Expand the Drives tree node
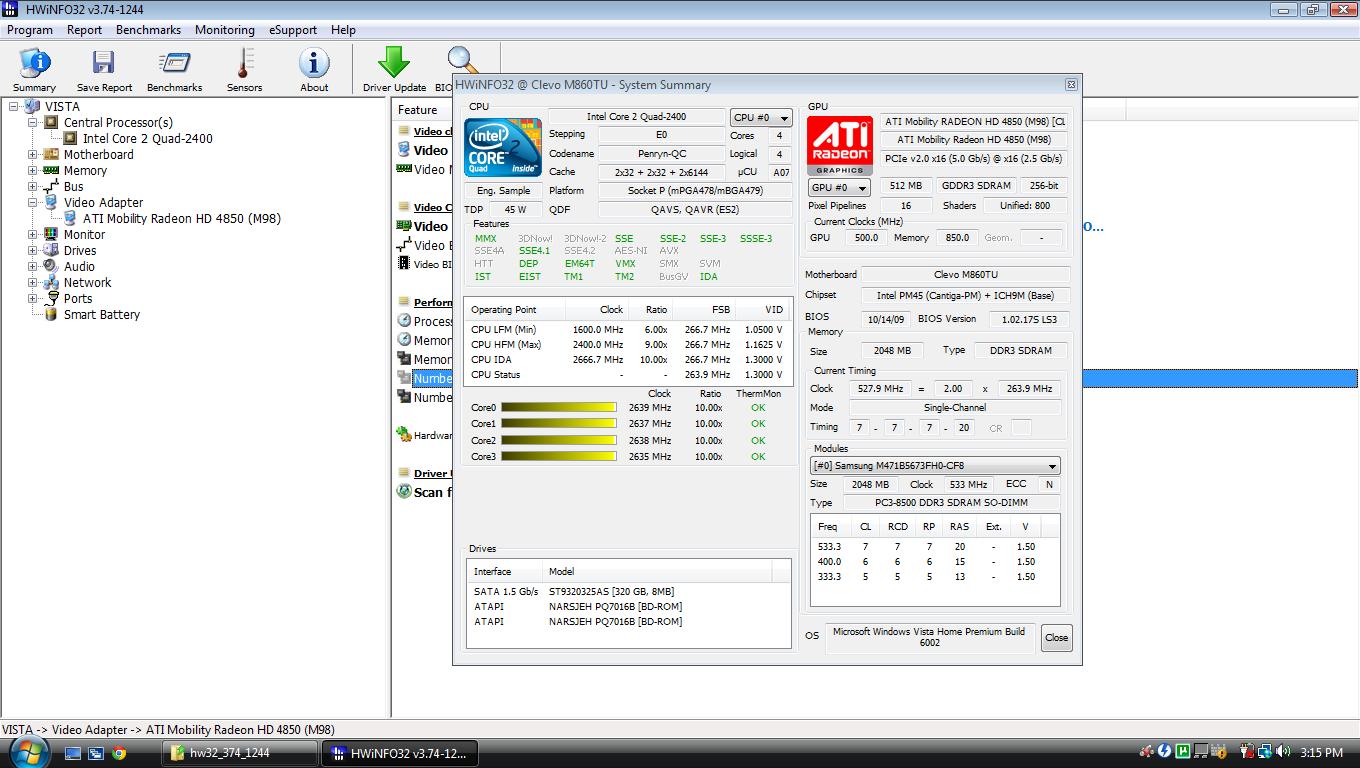The width and height of the screenshot is (1360, 768). point(33,251)
